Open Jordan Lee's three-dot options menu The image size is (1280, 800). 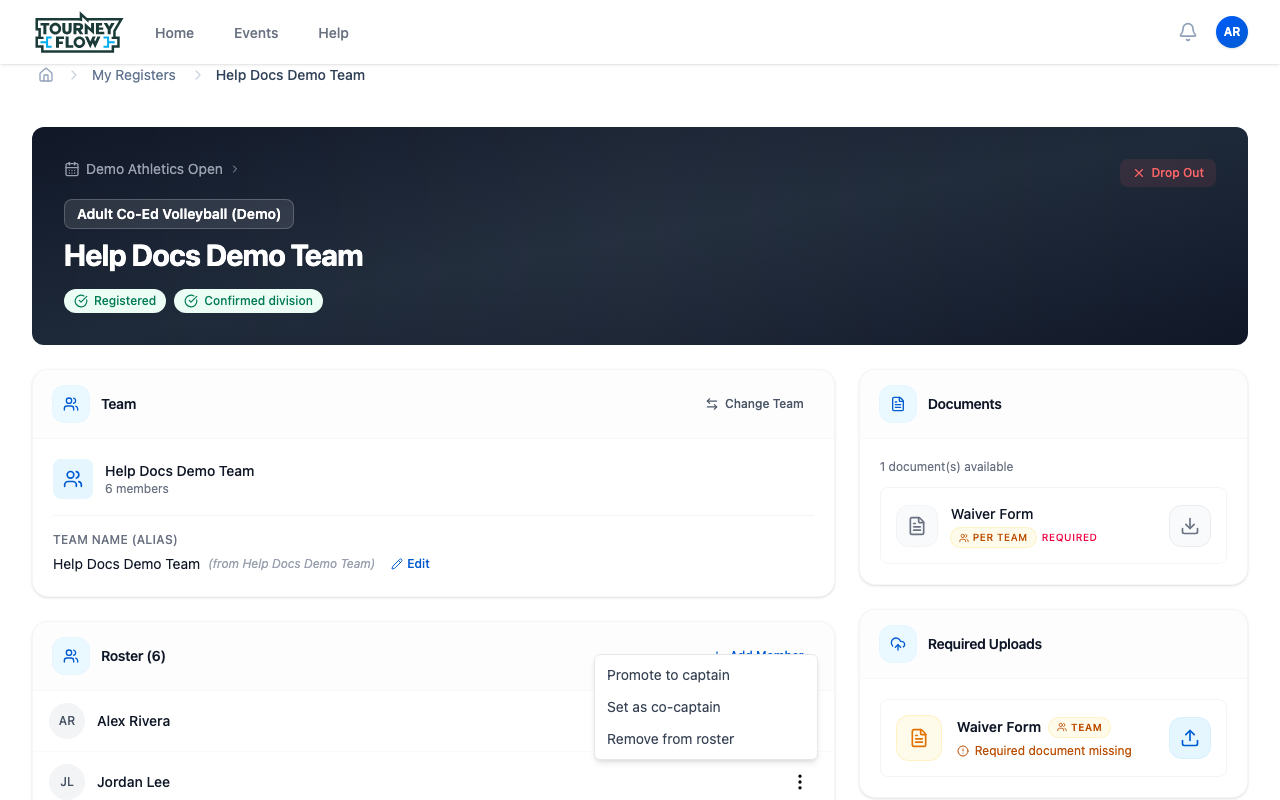point(799,782)
